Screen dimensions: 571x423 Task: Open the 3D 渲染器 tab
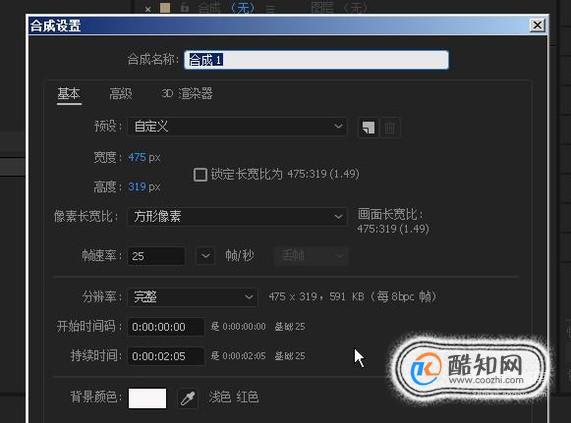(x=187, y=94)
